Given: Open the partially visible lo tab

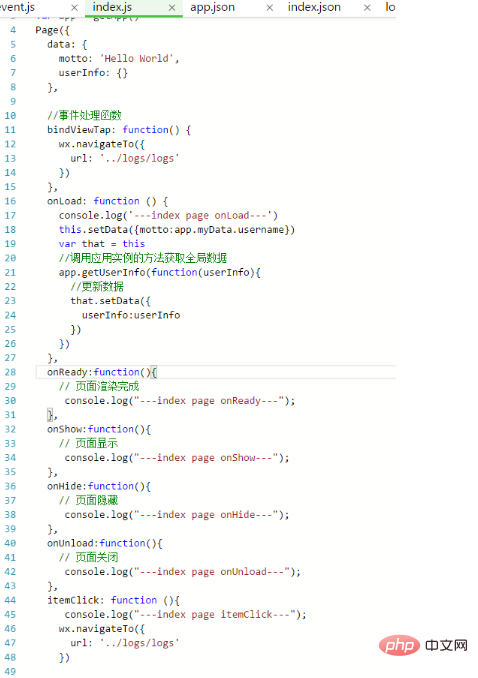Looking at the screenshot, I should pos(390,7).
